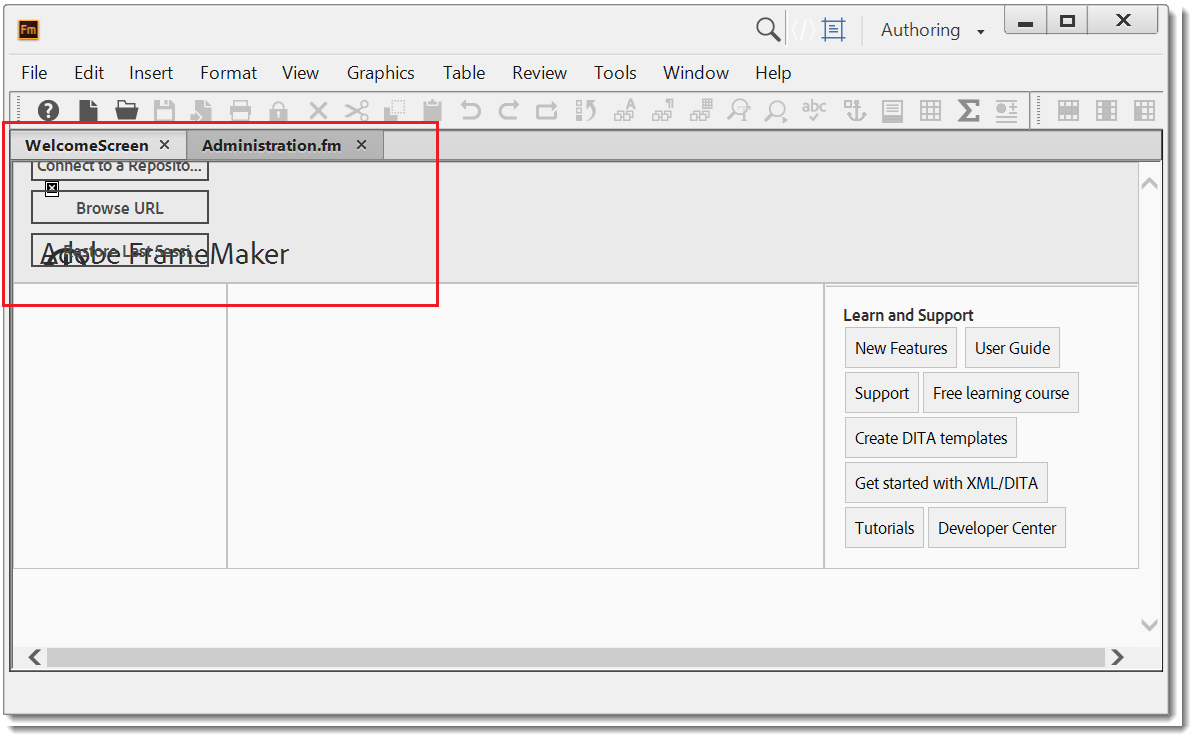Image resolution: width=1197 pixels, height=741 pixels.
Task: Open the Authoring workspace dropdown
Action: coord(930,29)
